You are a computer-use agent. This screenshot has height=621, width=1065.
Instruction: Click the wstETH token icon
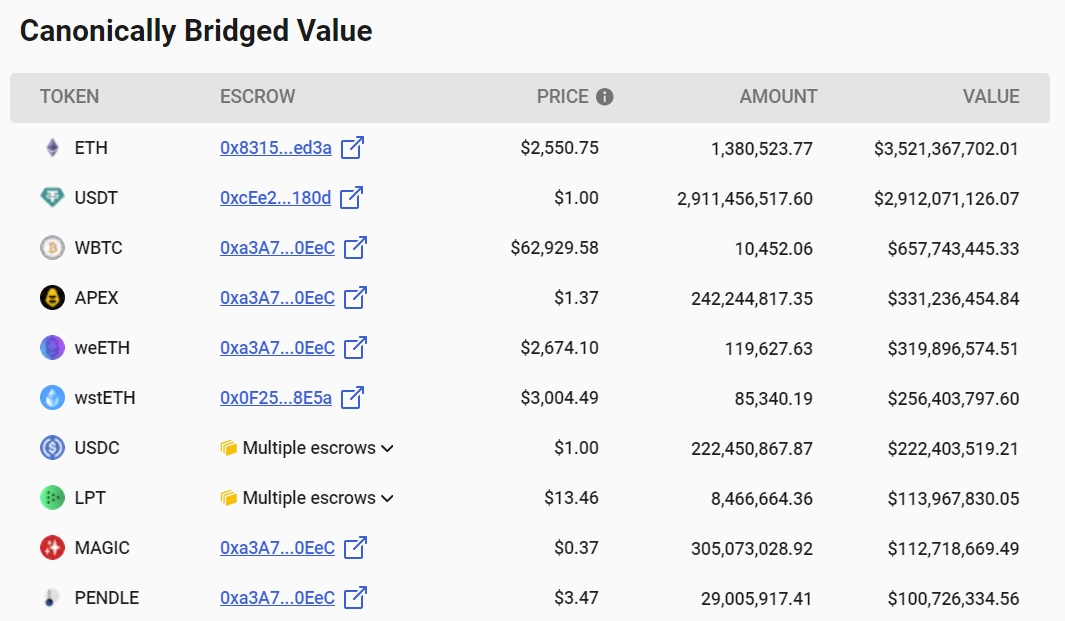(x=52, y=397)
